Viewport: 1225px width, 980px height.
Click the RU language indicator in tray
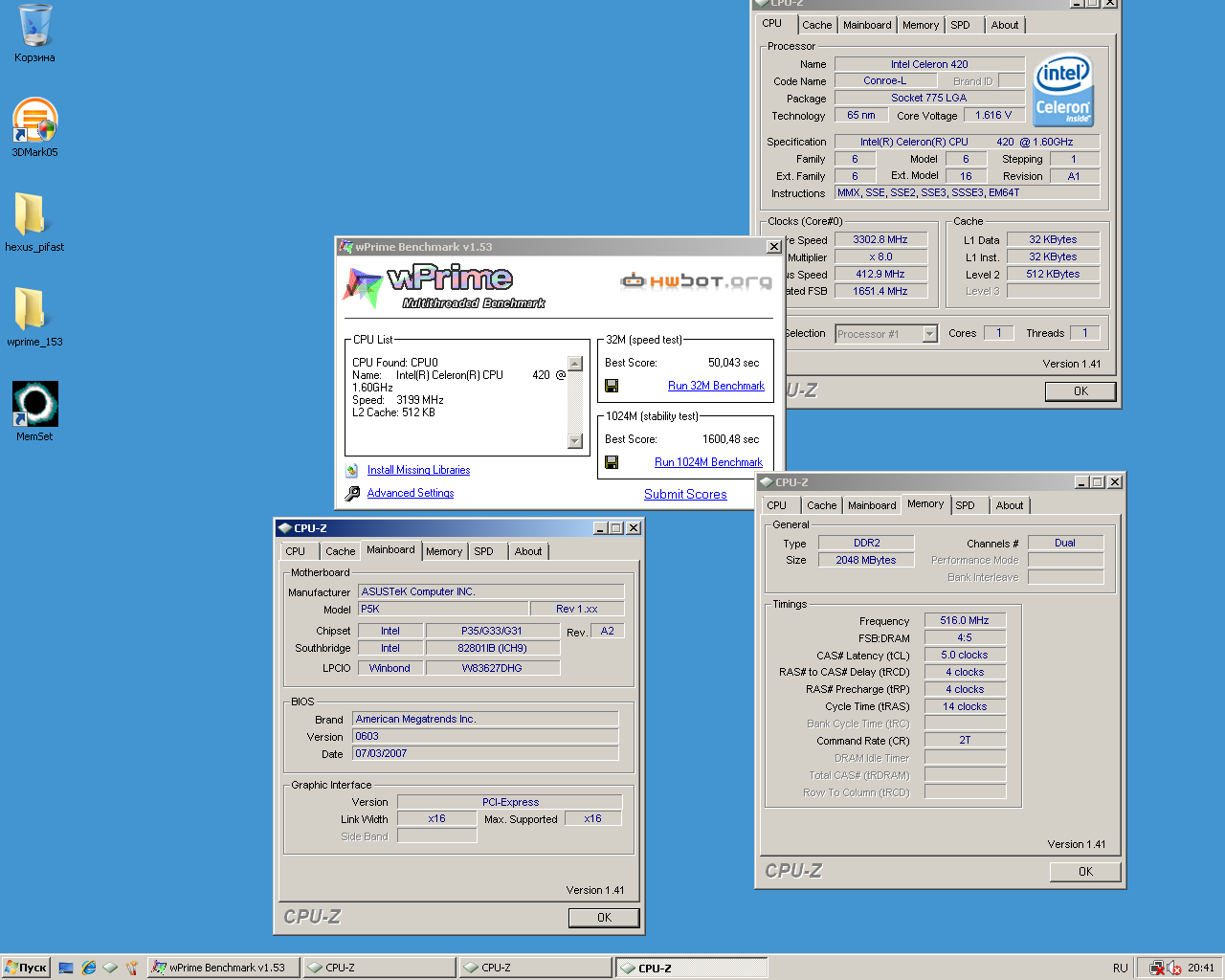pos(1120,968)
